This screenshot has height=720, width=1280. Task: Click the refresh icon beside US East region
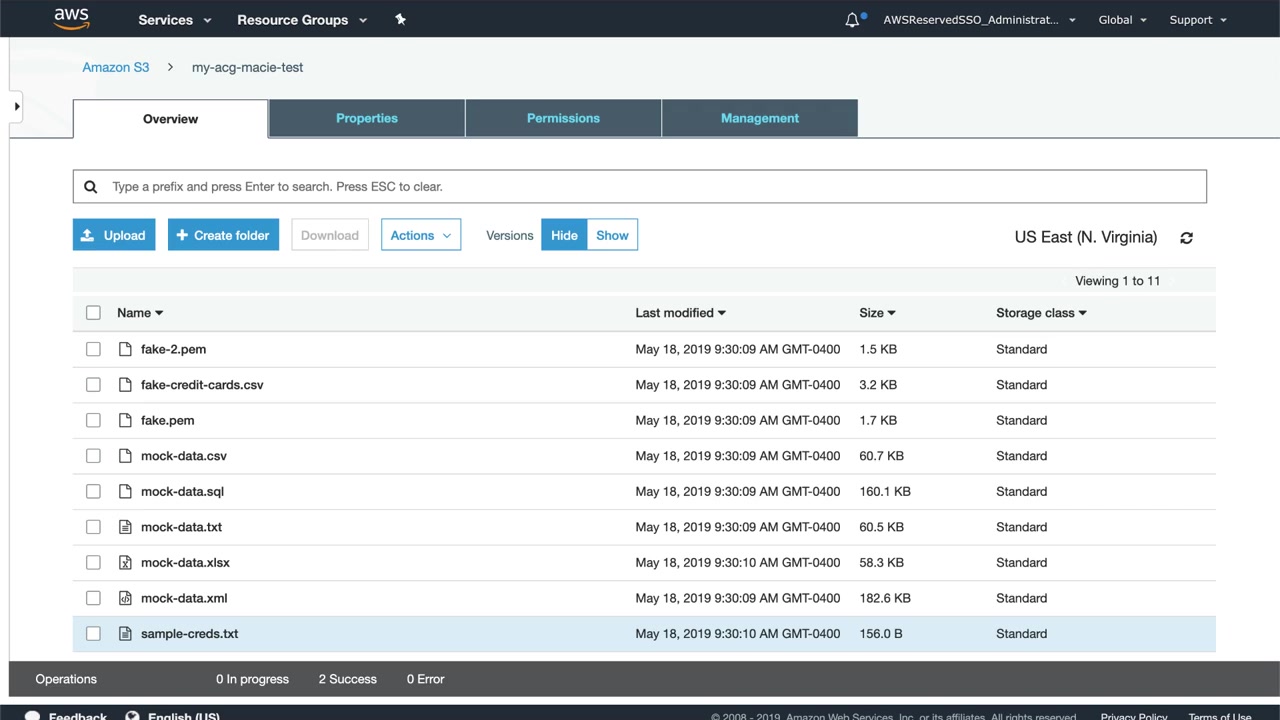click(1186, 238)
